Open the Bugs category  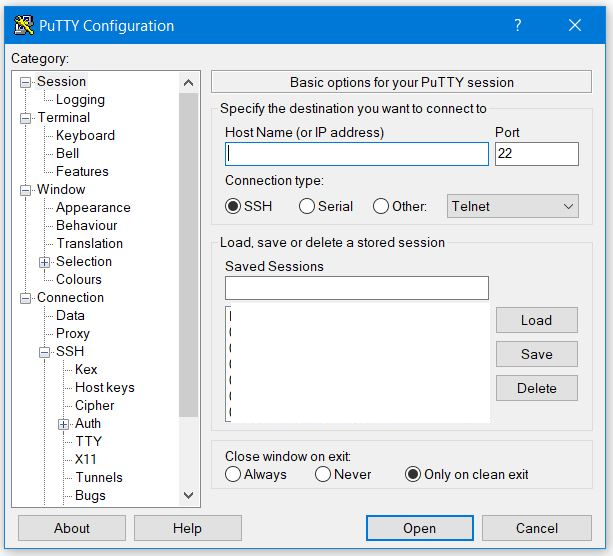point(90,495)
